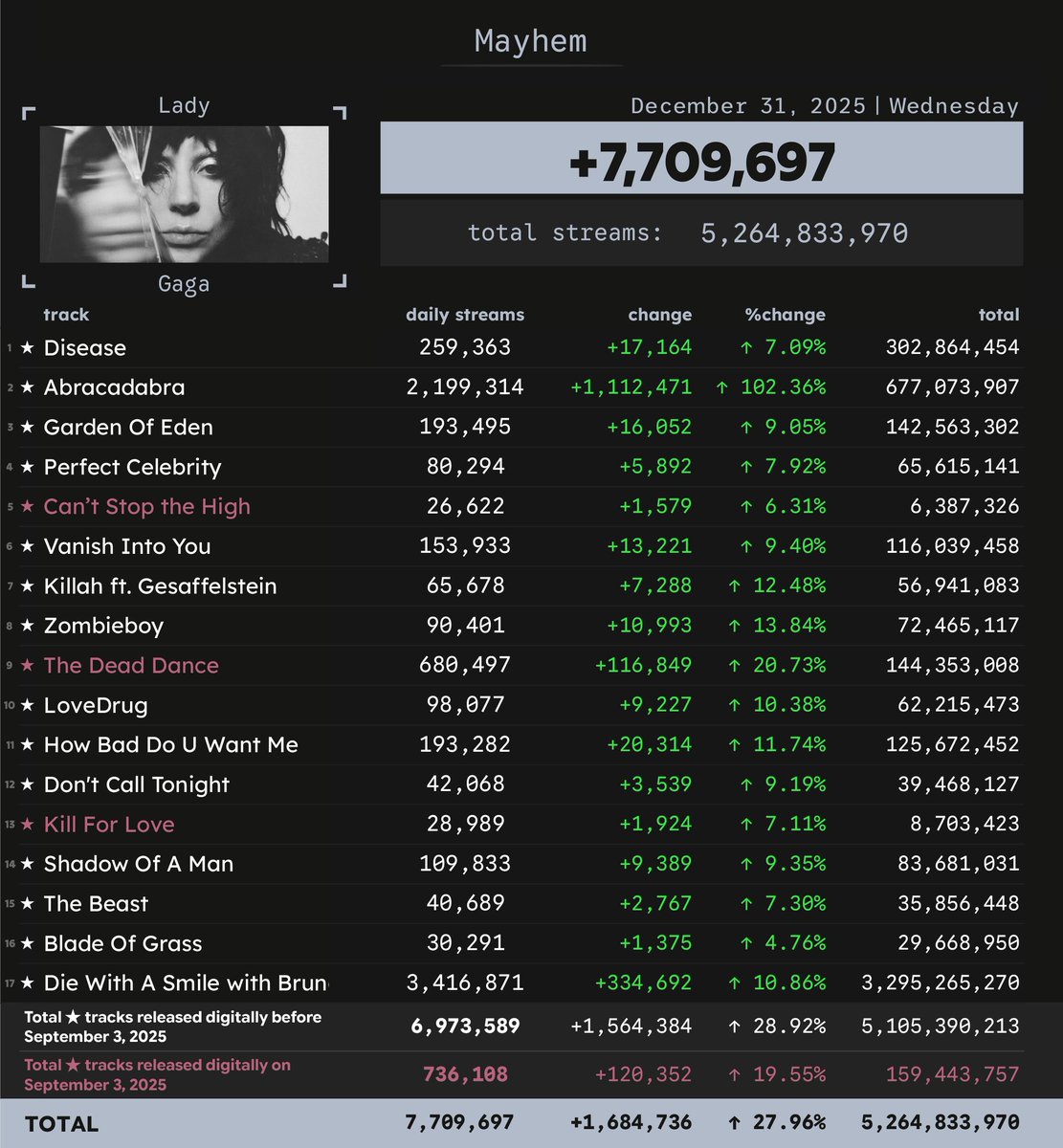
Task: Click the up arrow in the TOTAL row
Action: tap(734, 1122)
